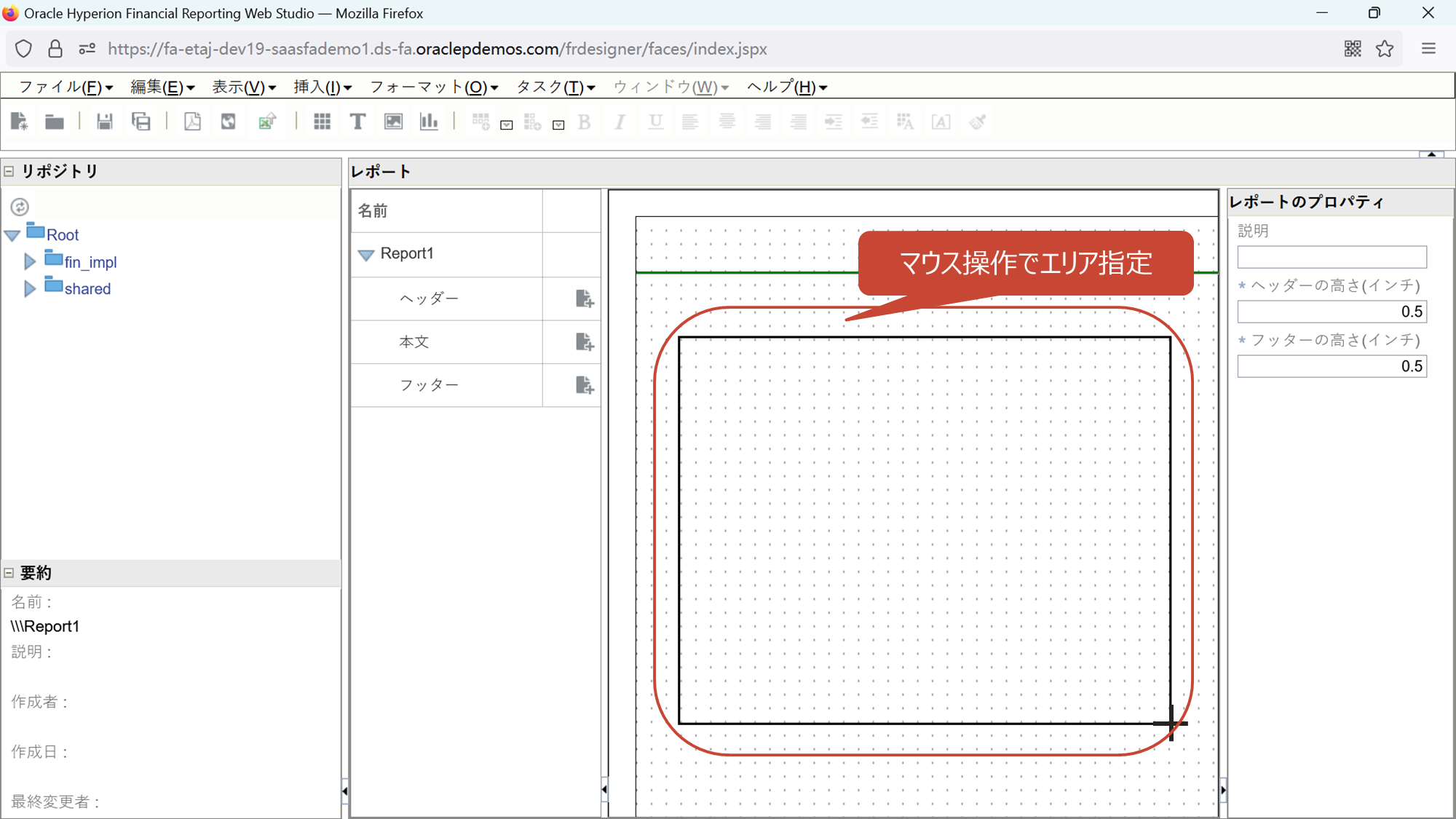Click the repository refresh button
The width and height of the screenshot is (1456, 819).
click(x=20, y=207)
